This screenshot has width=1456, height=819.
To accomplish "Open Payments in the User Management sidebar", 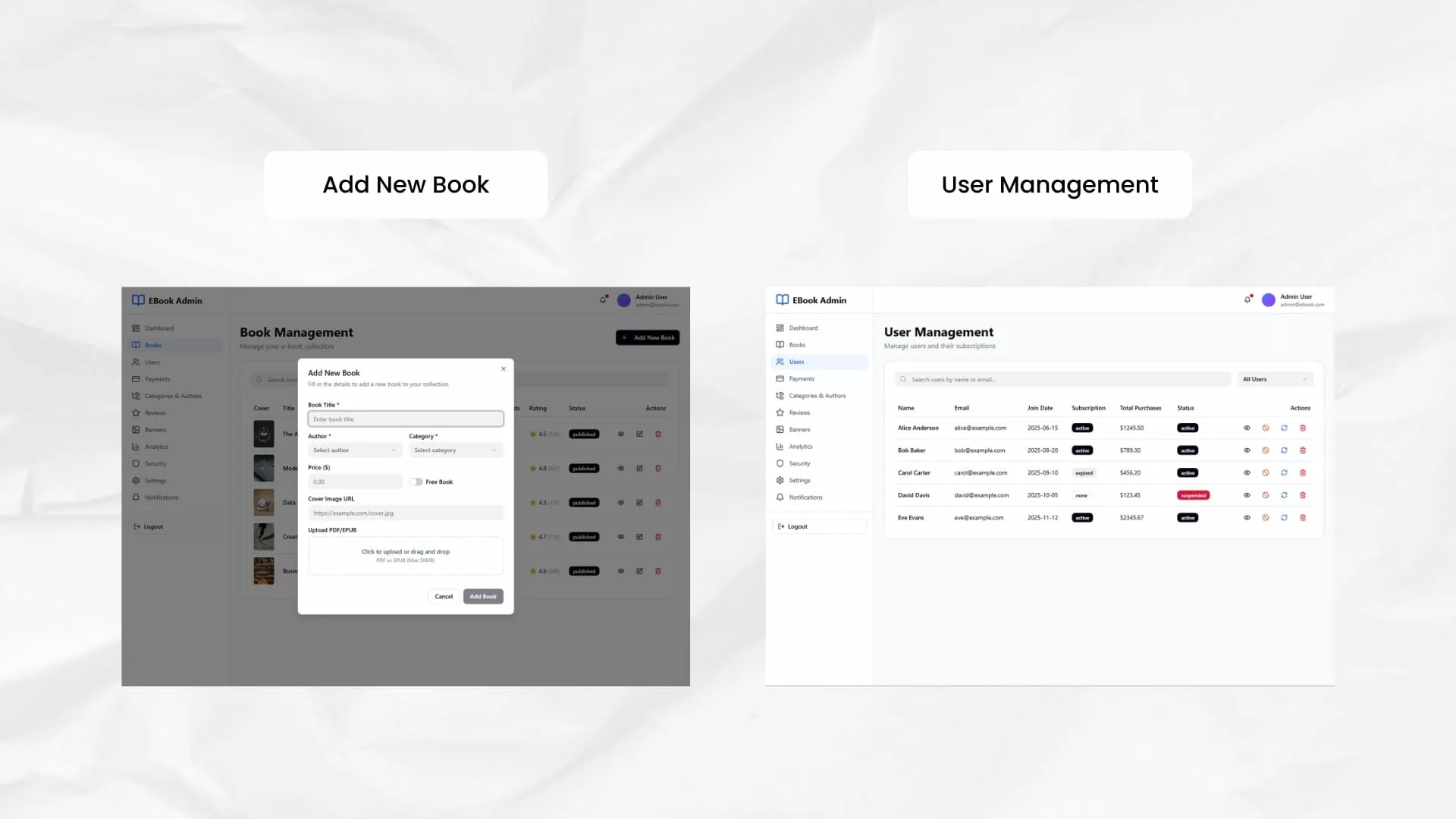I will click(801, 379).
